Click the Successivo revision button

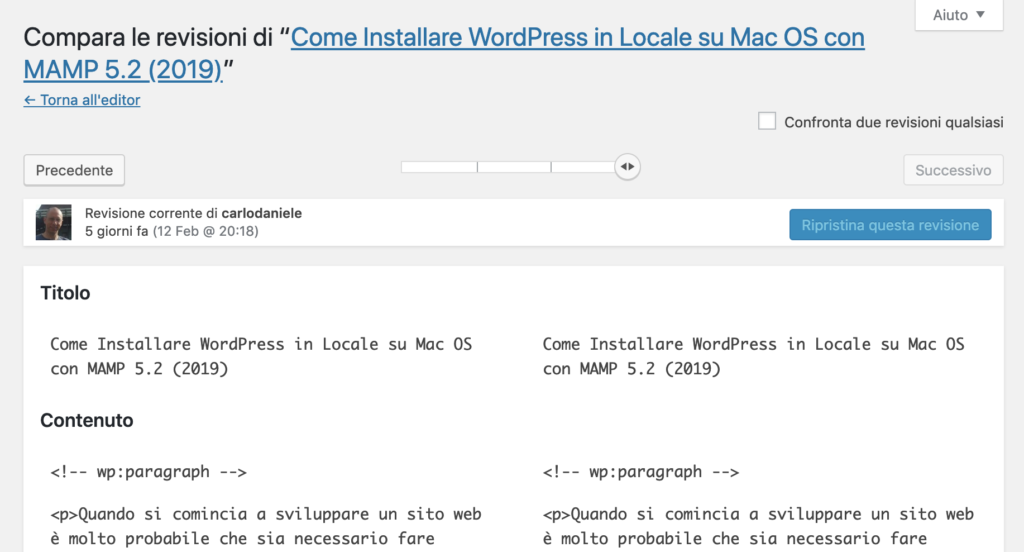953,170
